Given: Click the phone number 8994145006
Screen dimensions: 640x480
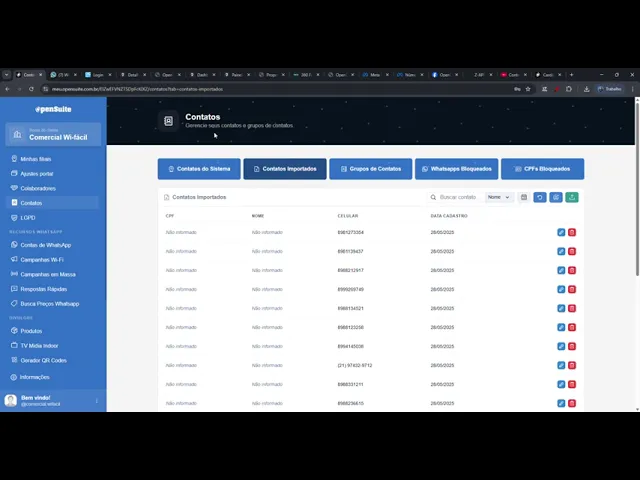Looking at the screenshot, I should [x=351, y=346].
